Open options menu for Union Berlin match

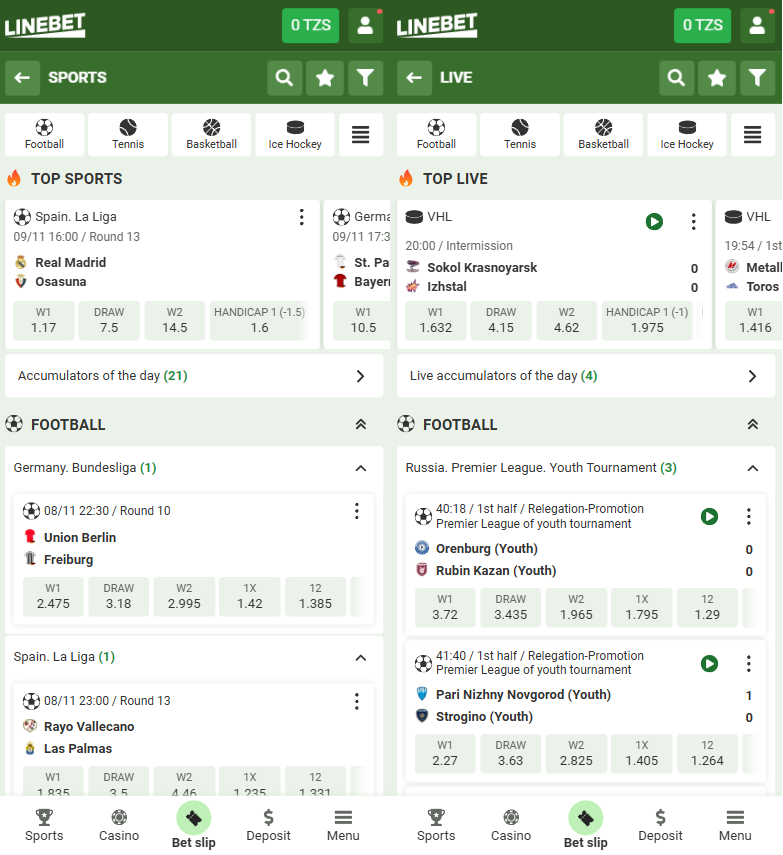[357, 511]
